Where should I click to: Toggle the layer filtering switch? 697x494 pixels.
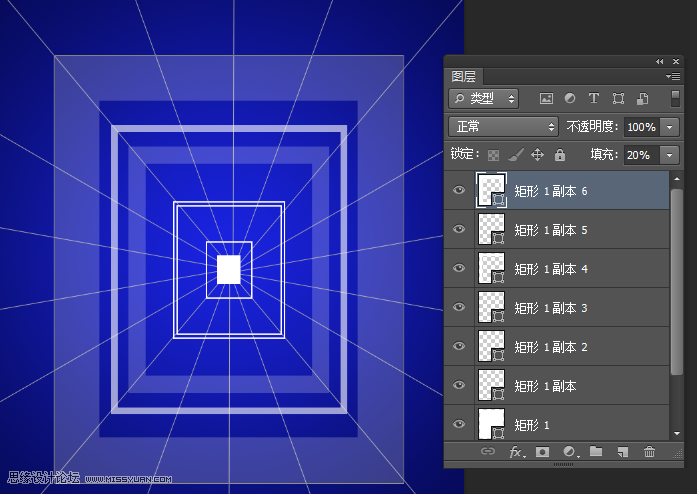pyautogui.click(x=675, y=98)
